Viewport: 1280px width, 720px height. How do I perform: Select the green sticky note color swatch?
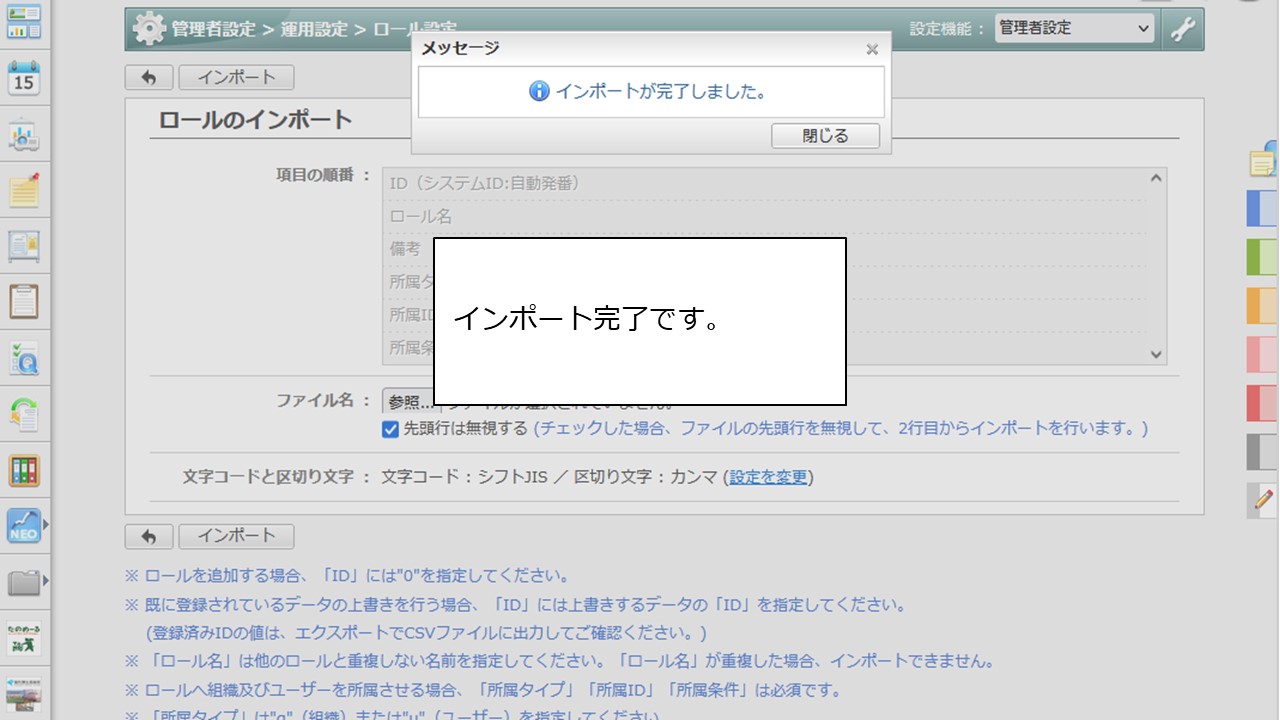(1261, 257)
